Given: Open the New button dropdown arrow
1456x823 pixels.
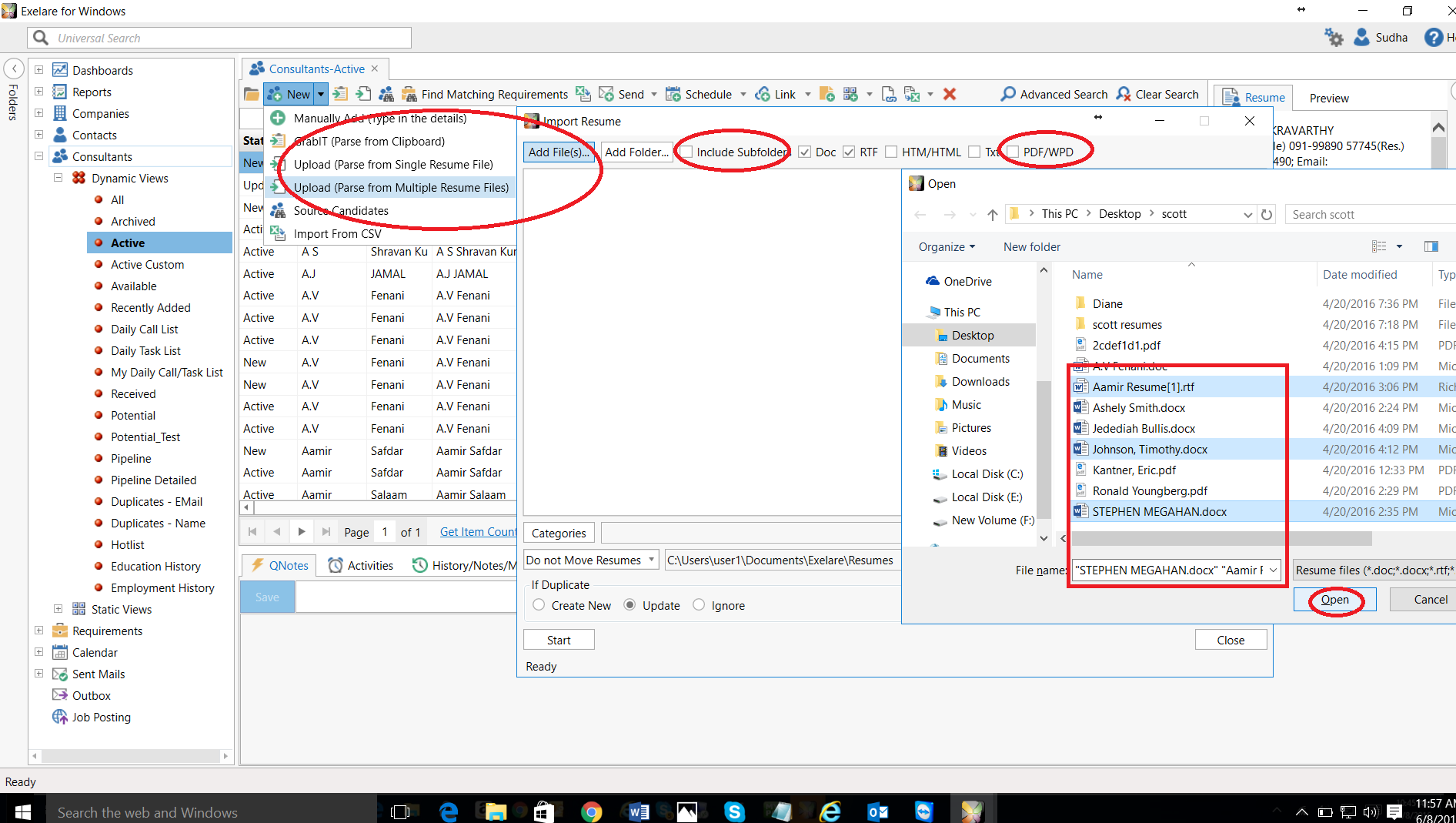Looking at the screenshot, I should click(x=321, y=94).
